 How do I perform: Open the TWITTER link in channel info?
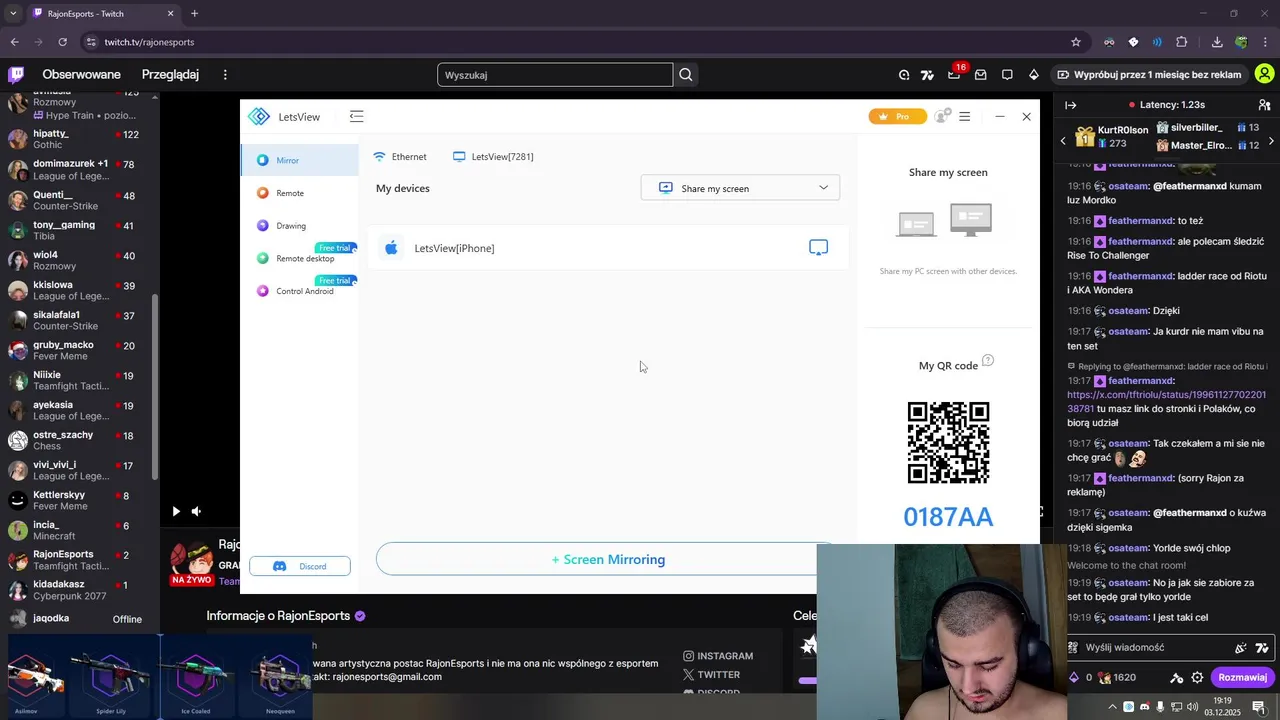coord(711,675)
